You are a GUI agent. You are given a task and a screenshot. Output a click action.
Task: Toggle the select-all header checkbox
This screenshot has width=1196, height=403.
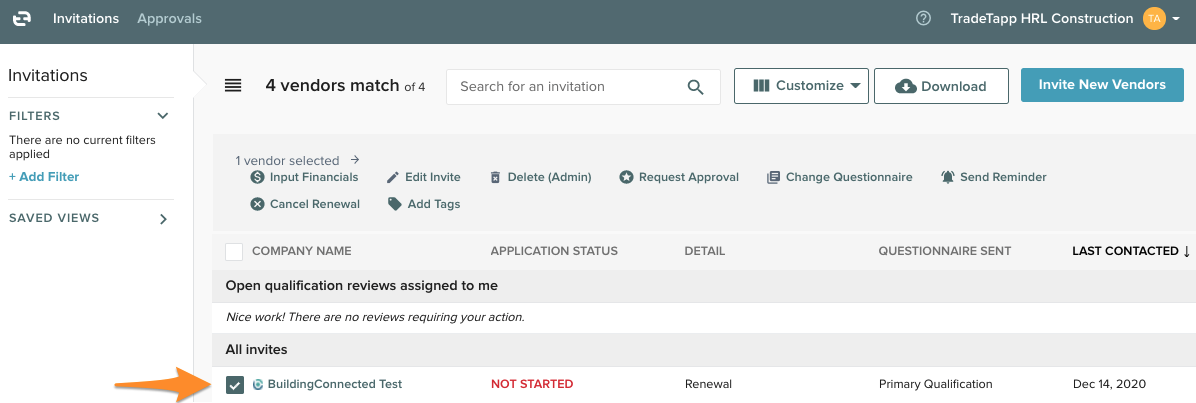pyautogui.click(x=234, y=251)
